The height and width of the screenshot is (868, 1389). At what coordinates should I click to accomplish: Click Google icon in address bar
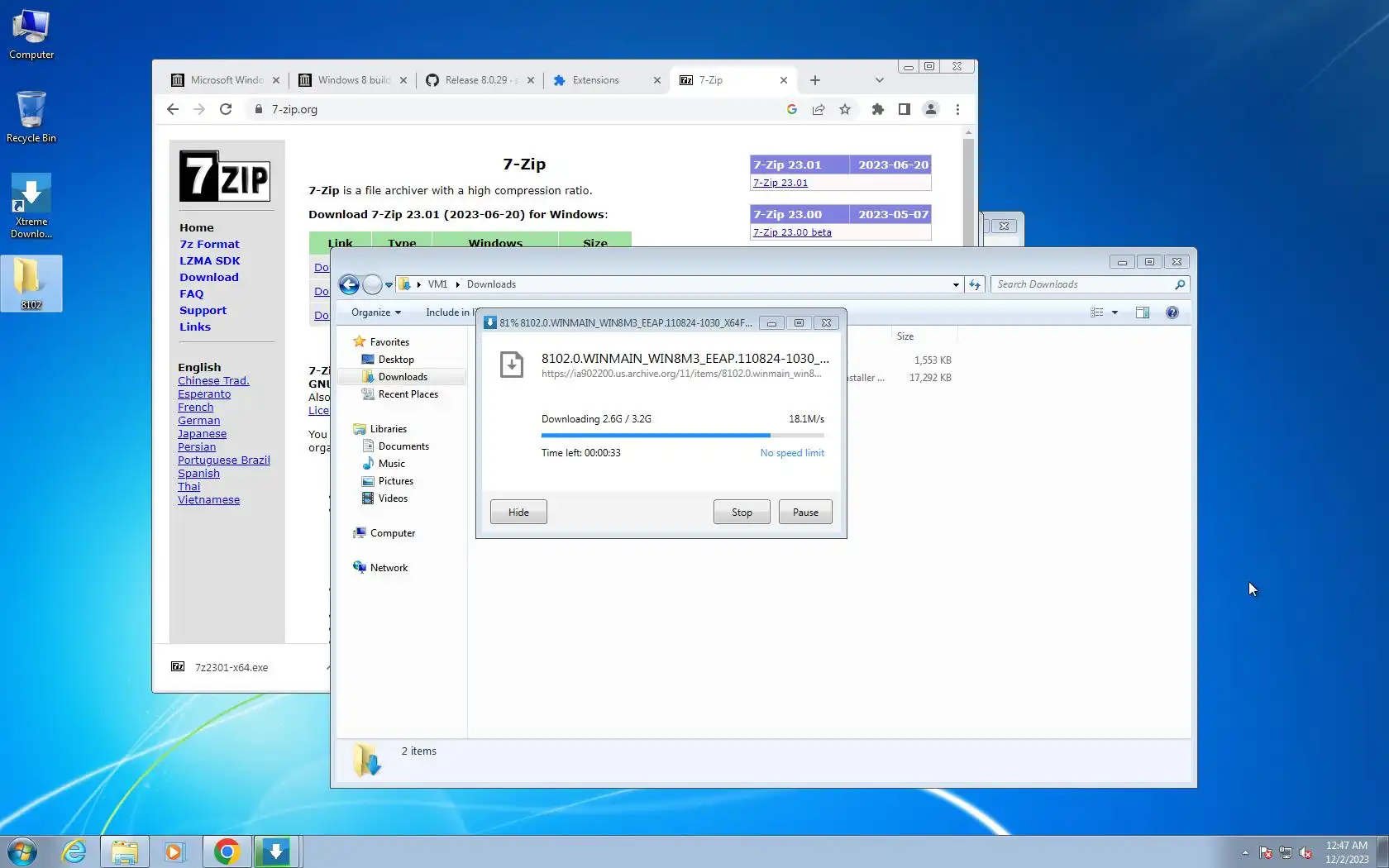[792, 109]
